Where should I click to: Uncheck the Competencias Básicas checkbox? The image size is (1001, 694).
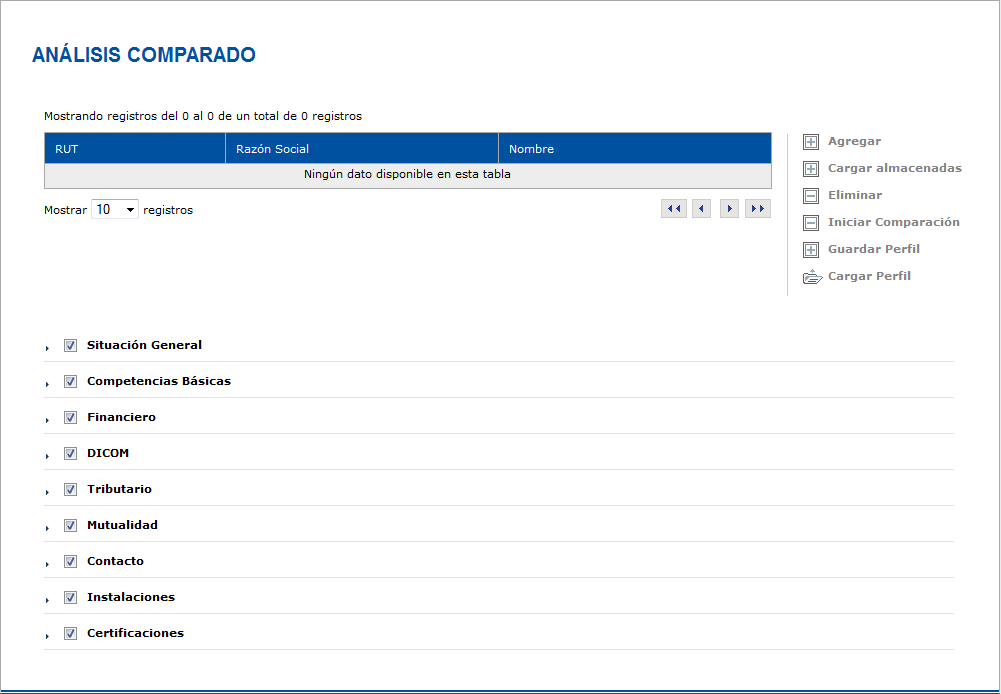click(x=70, y=381)
